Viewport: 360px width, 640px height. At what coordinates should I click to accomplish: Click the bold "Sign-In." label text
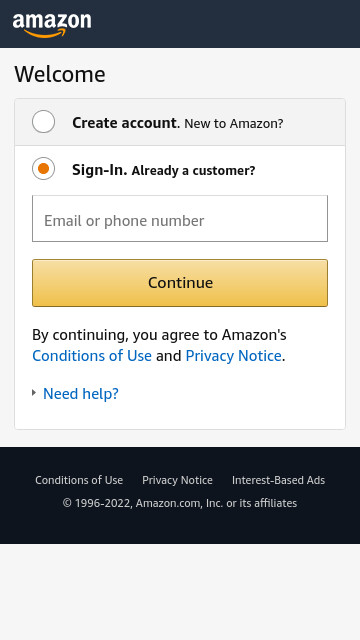(x=100, y=170)
